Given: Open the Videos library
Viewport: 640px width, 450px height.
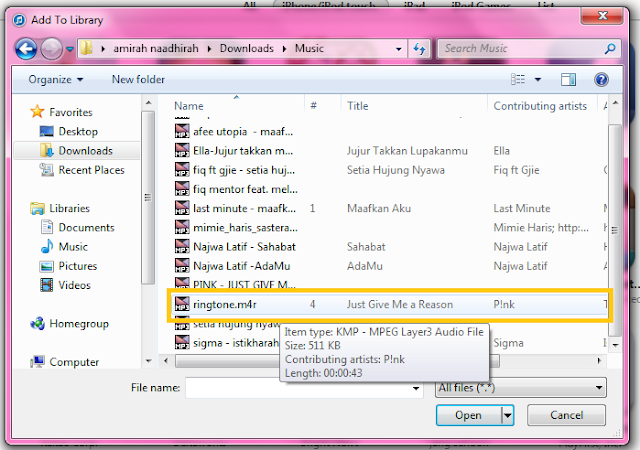Looking at the screenshot, I should [x=74, y=285].
